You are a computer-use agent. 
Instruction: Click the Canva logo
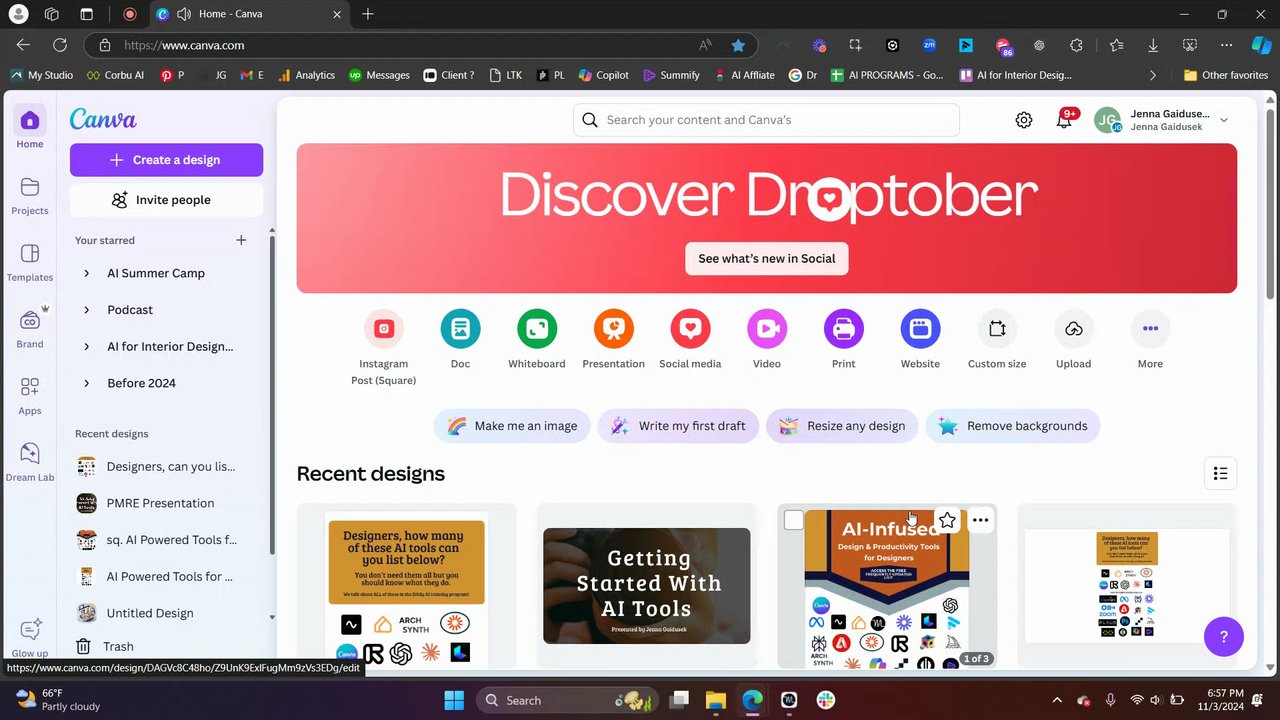pyautogui.click(x=103, y=120)
